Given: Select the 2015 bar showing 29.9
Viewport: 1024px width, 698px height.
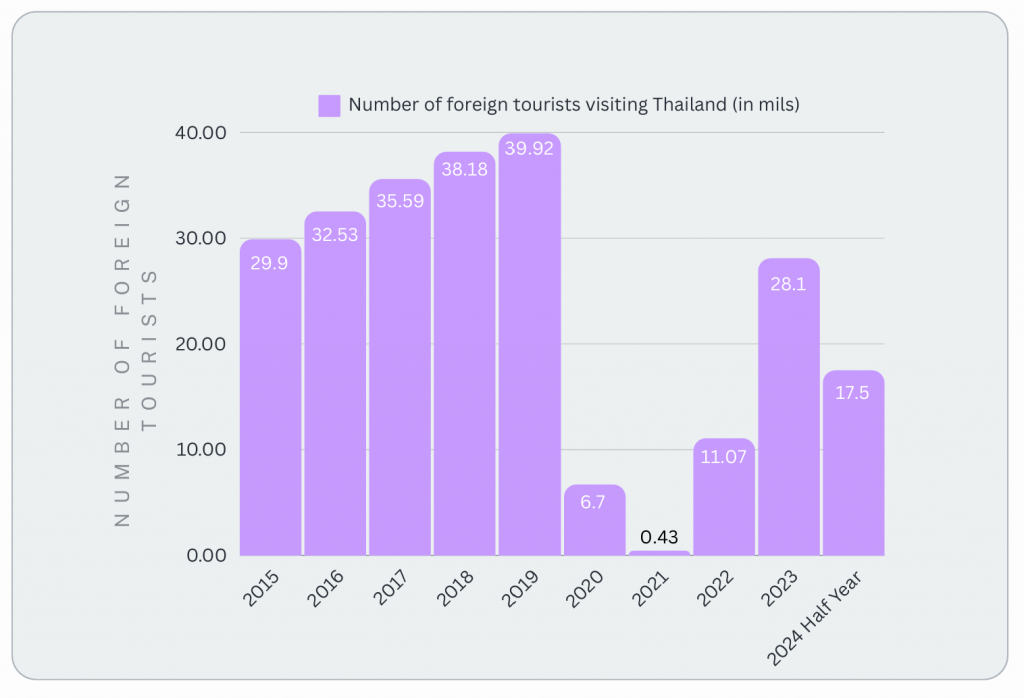Looking at the screenshot, I should (270, 400).
